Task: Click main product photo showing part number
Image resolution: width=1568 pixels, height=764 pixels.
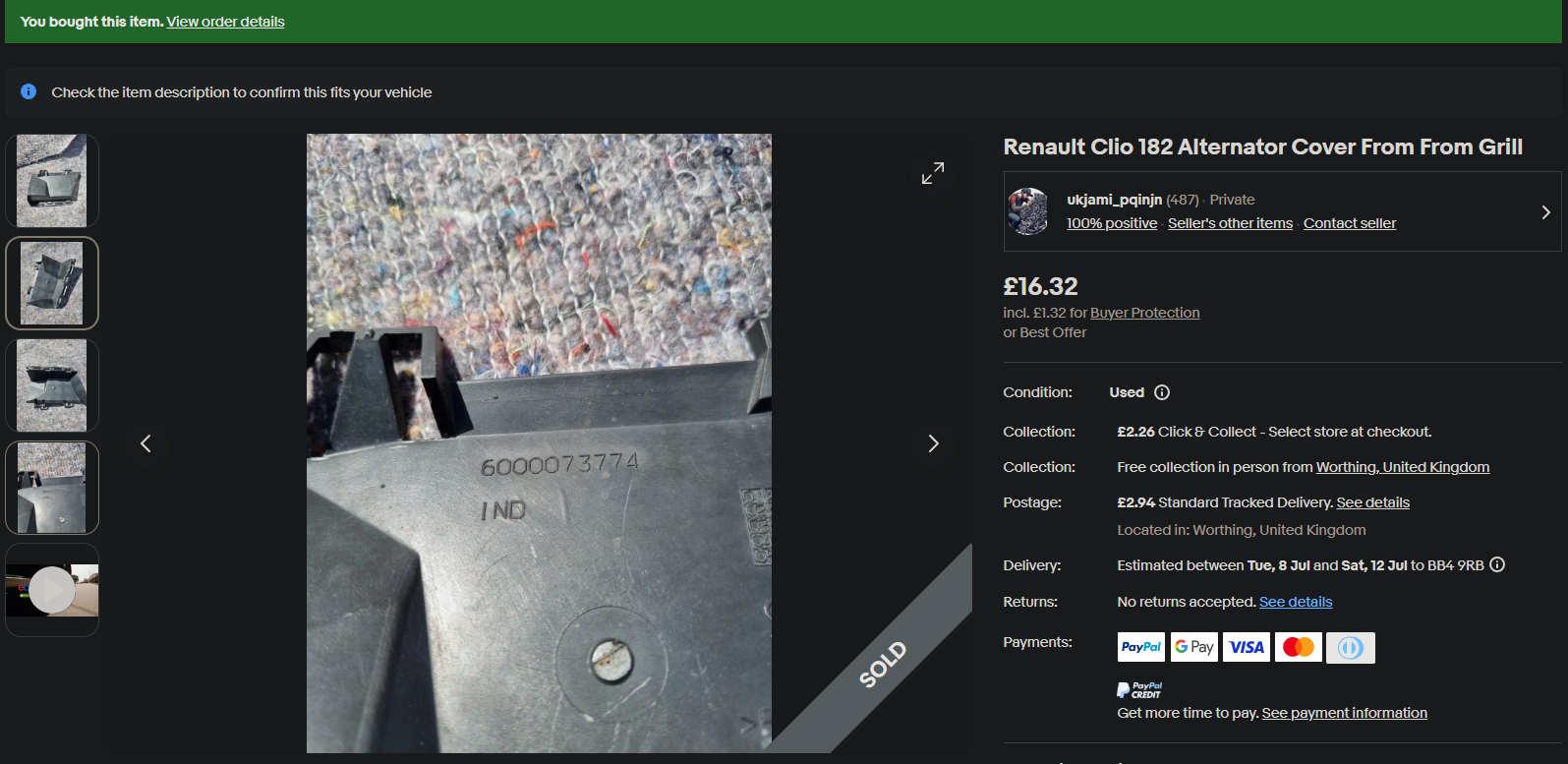Action: [539, 443]
